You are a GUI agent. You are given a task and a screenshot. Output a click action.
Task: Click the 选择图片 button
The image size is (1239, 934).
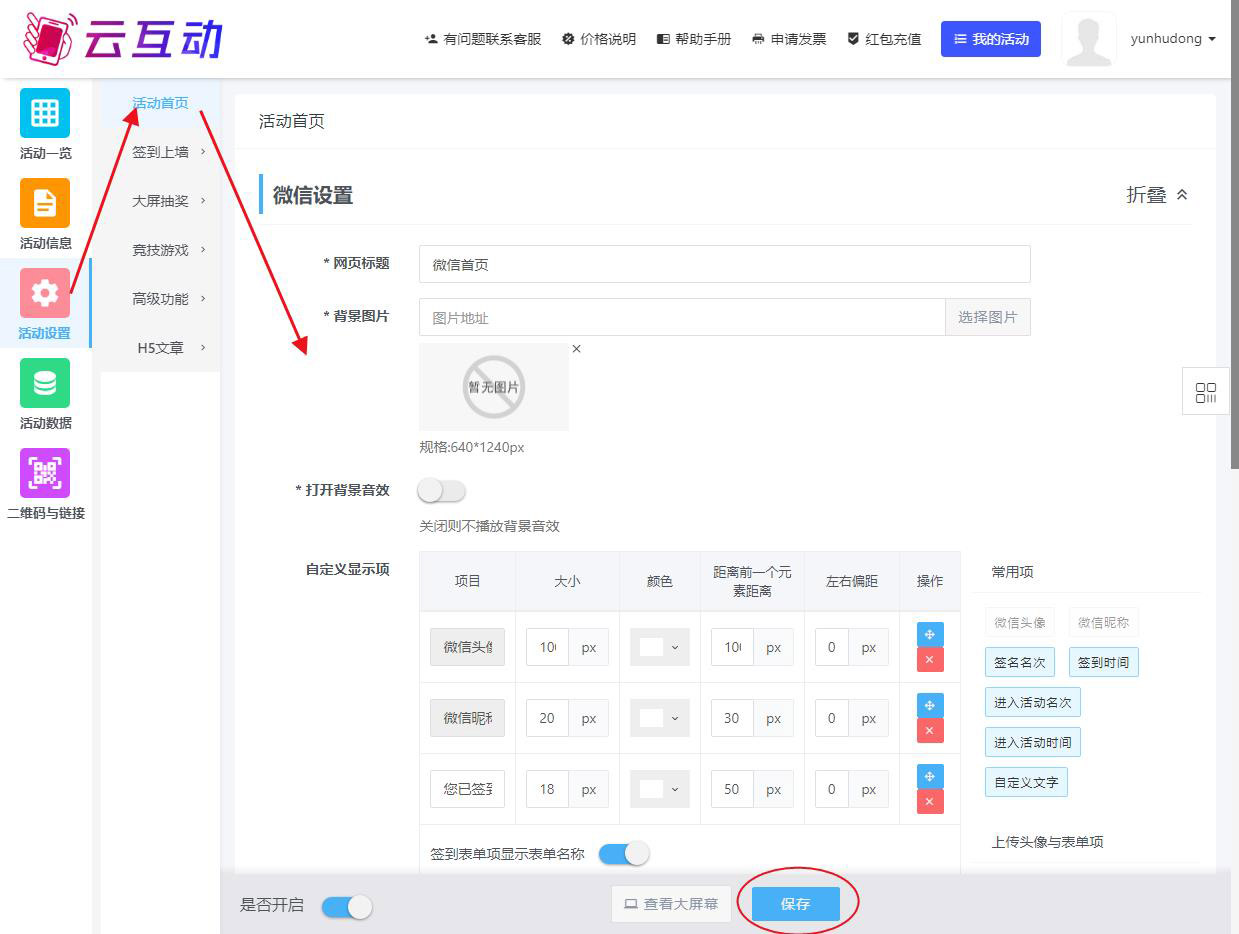coord(987,317)
